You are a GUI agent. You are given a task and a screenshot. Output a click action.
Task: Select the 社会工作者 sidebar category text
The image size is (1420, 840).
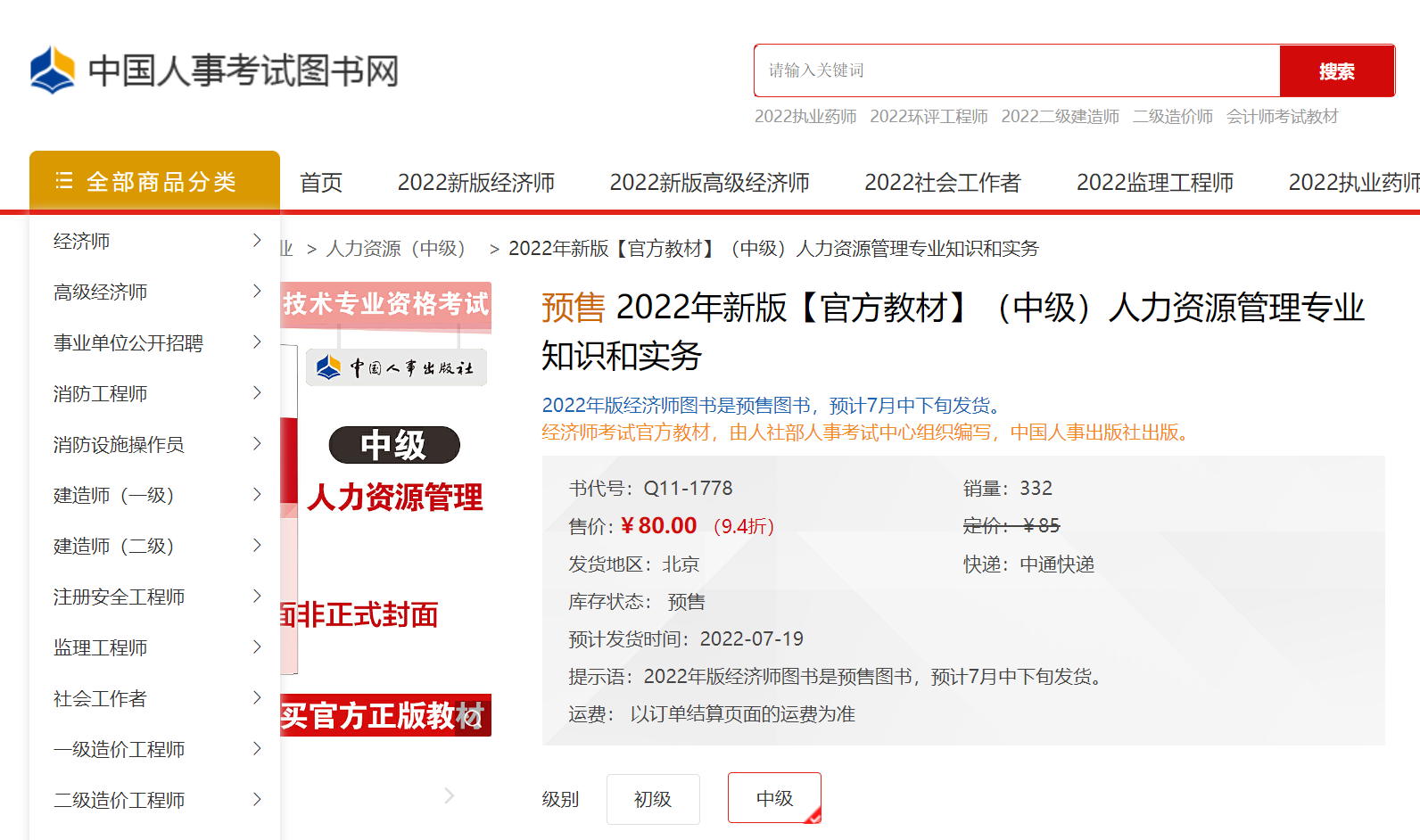(x=101, y=698)
